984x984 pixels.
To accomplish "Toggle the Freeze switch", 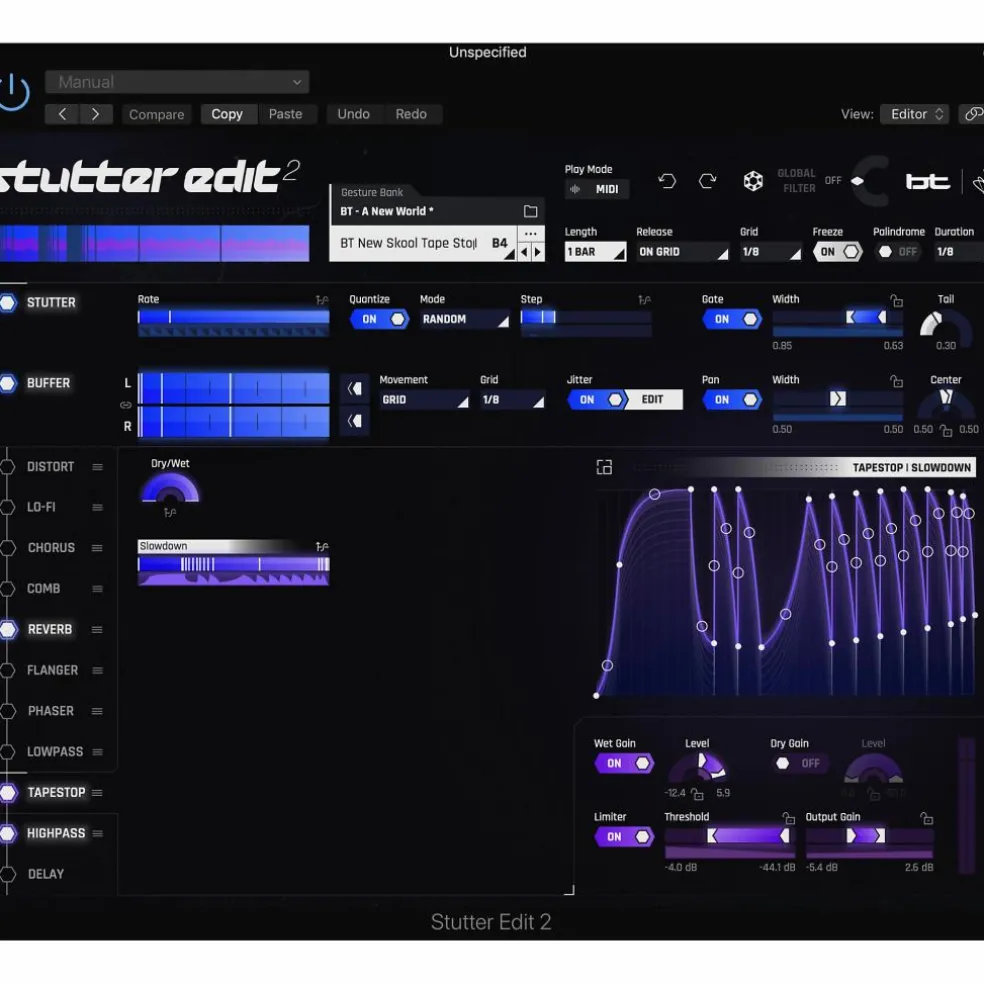I will tap(838, 252).
